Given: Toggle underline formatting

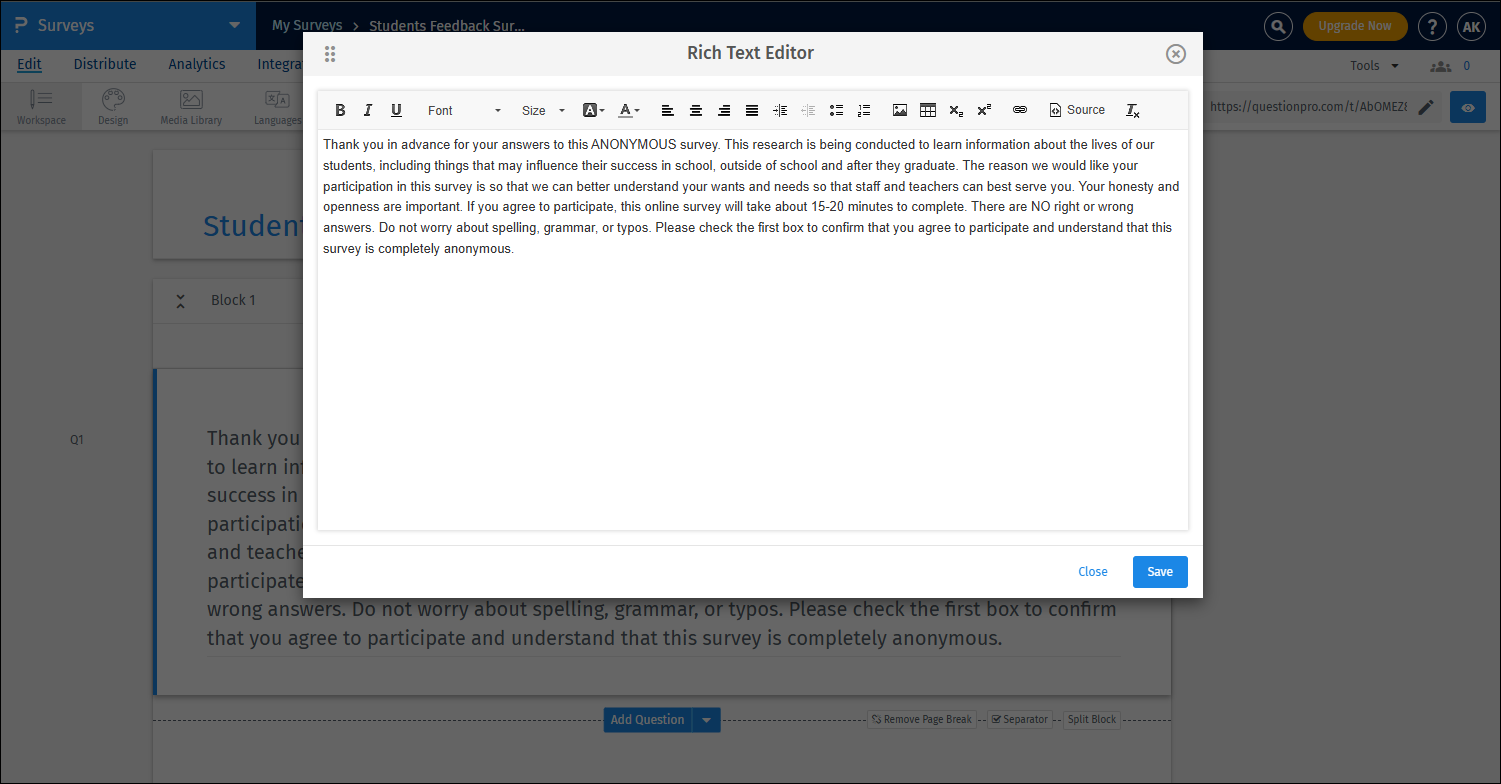Looking at the screenshot, I should (x=396, y=110).
